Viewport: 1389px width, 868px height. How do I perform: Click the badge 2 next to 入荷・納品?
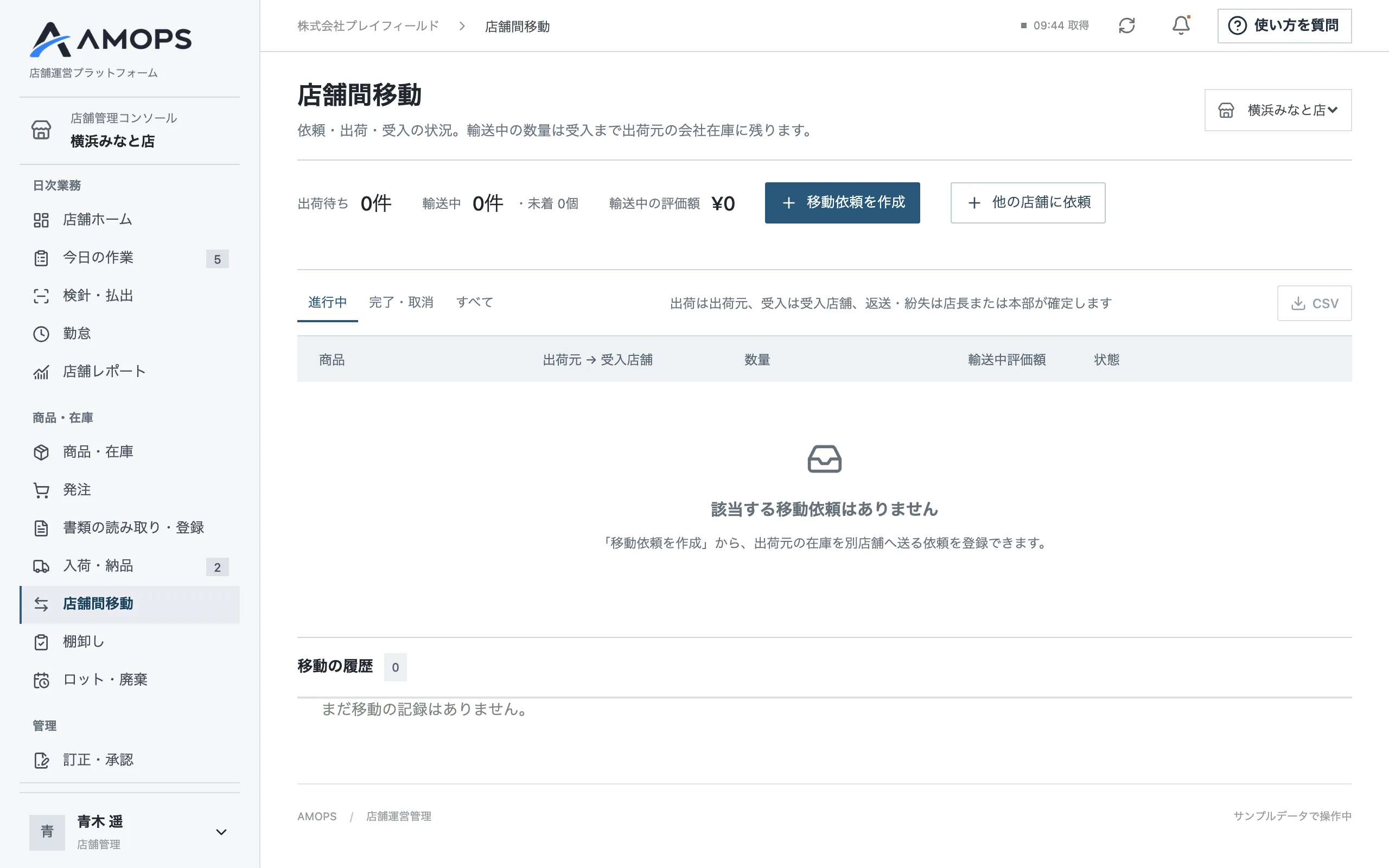point(218,567)
